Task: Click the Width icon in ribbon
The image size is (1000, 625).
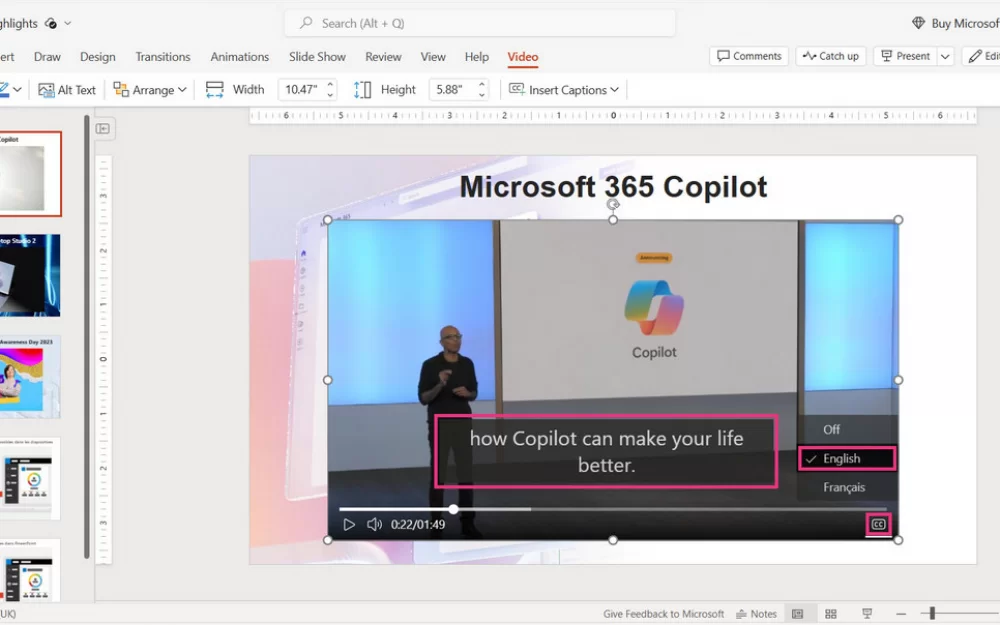Action: click(x=215, y=90)
